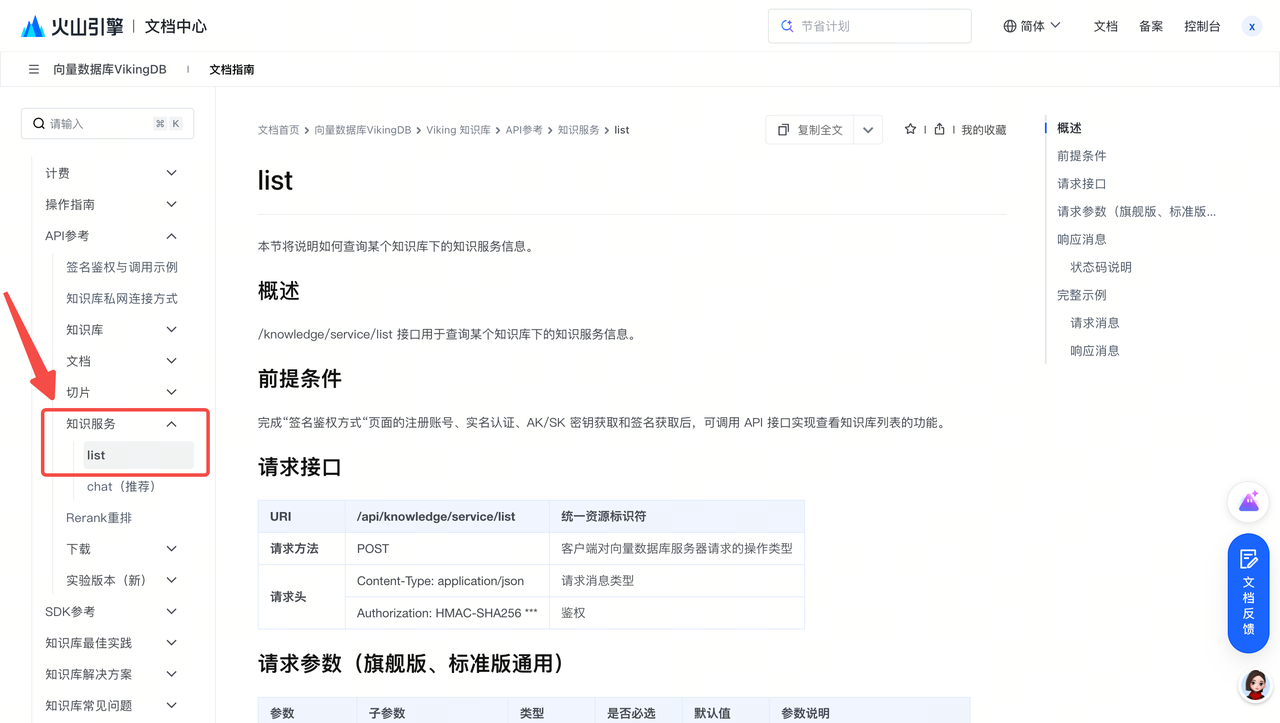Focus the 节省计划 top search field
The image size is (1280, 723).
pos(870,26)
